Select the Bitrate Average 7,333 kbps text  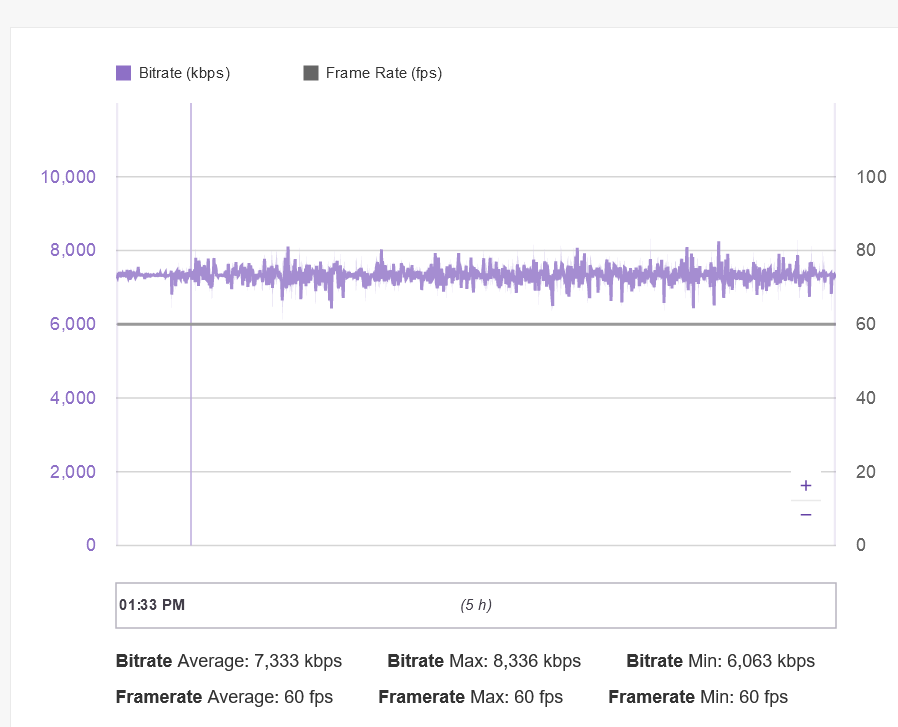click(229, 661)
